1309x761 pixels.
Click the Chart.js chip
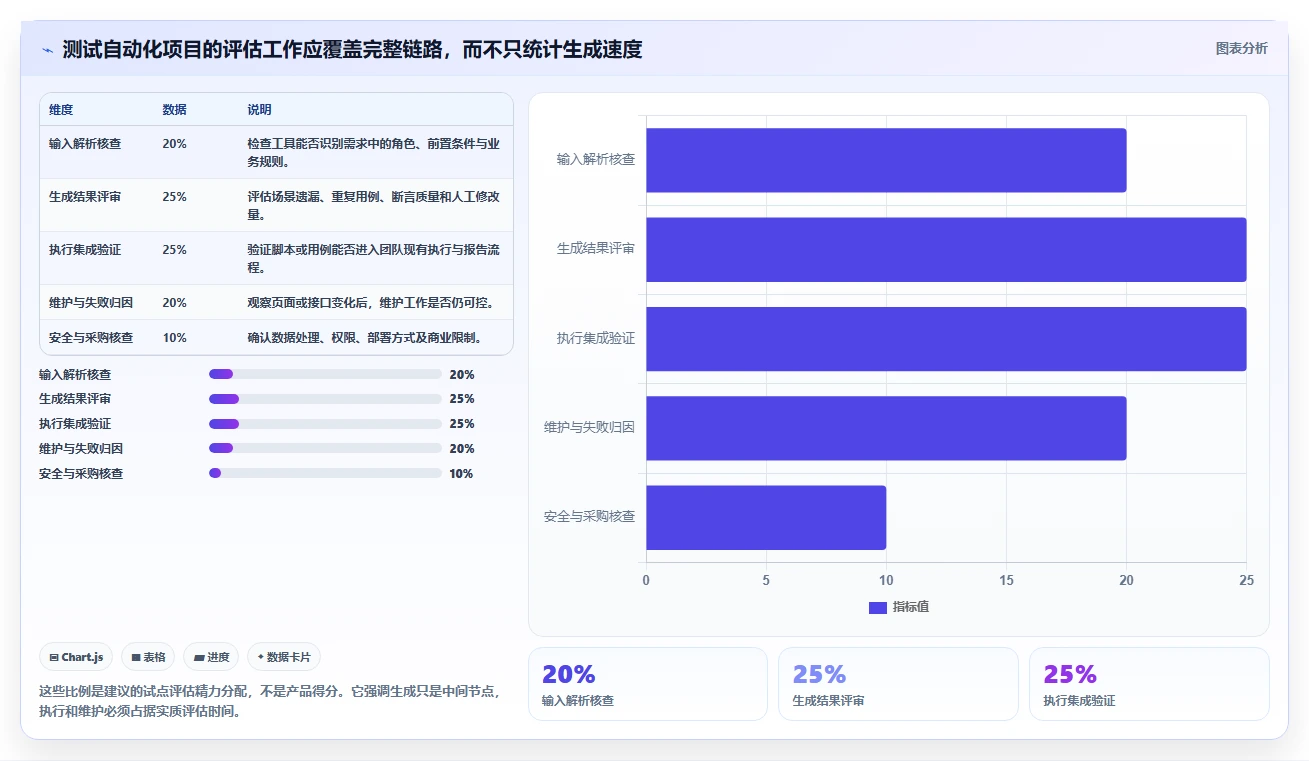tap(76, 657)
